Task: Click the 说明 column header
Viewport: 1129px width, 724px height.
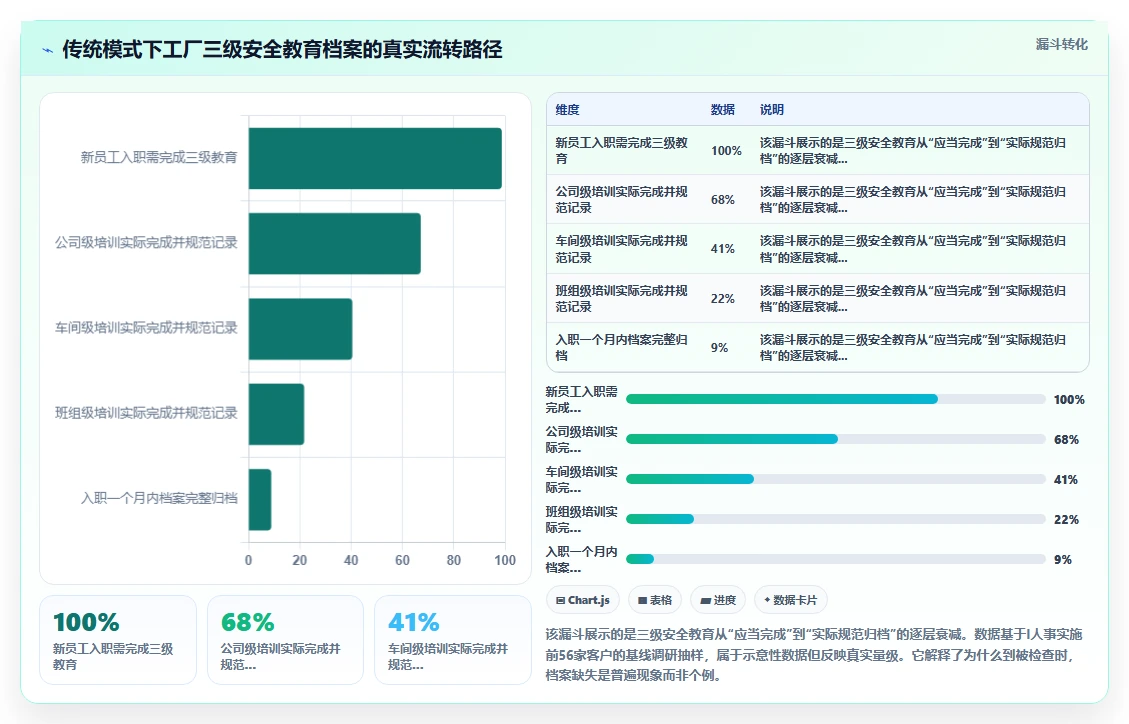Action: [772, 109]
